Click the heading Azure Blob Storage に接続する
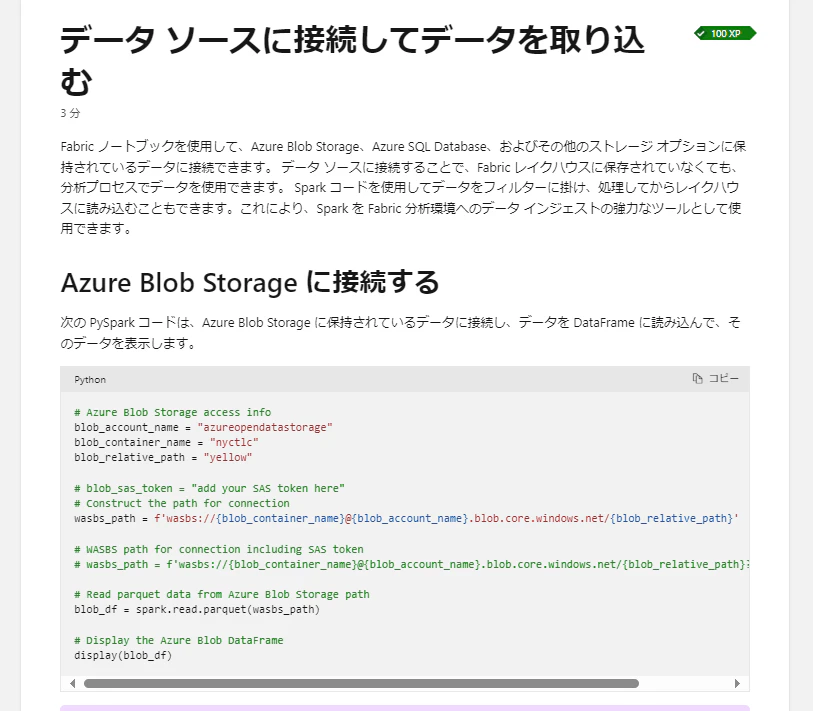 pos(250,283)
